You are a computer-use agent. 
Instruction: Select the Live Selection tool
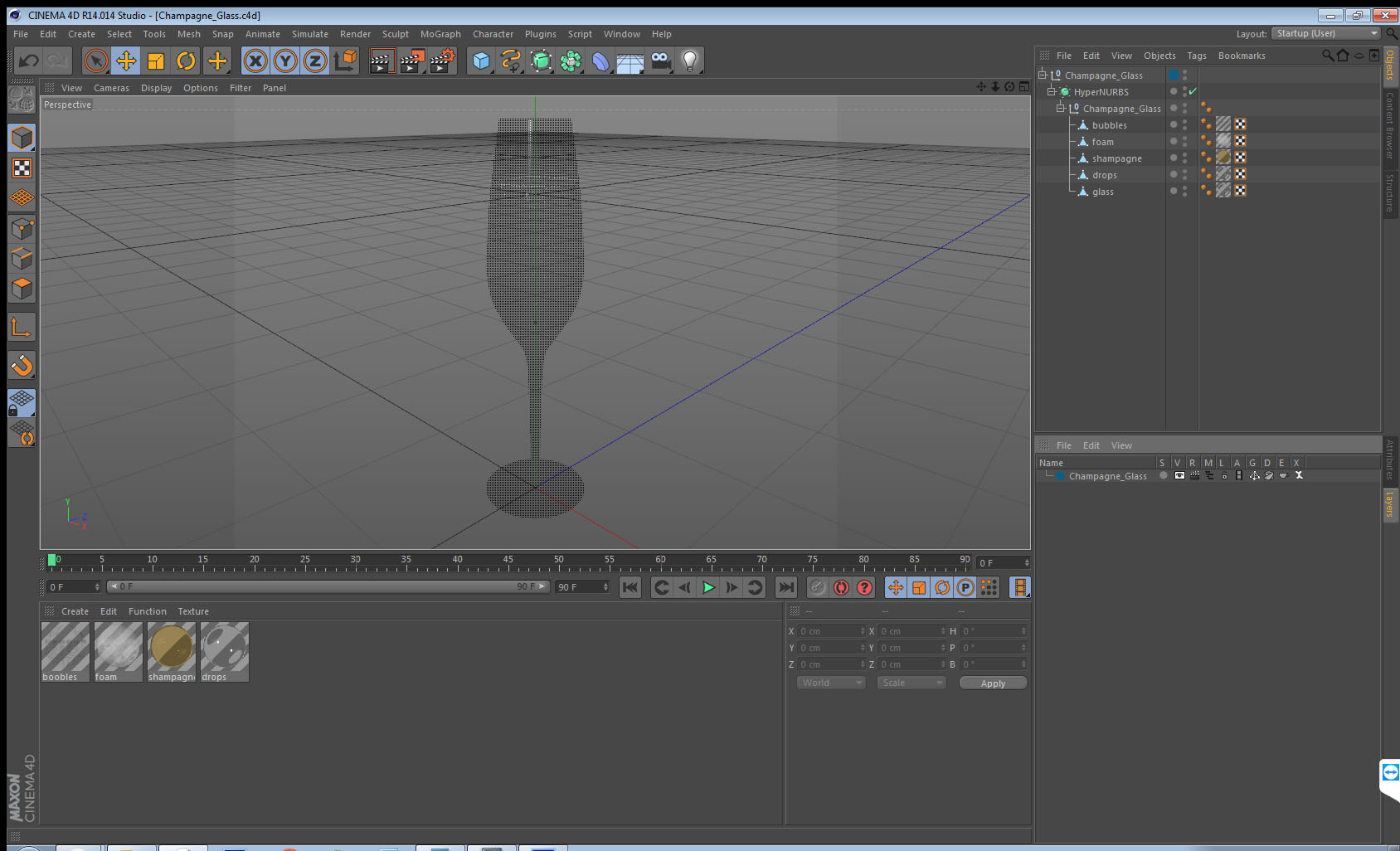[96, 61]
